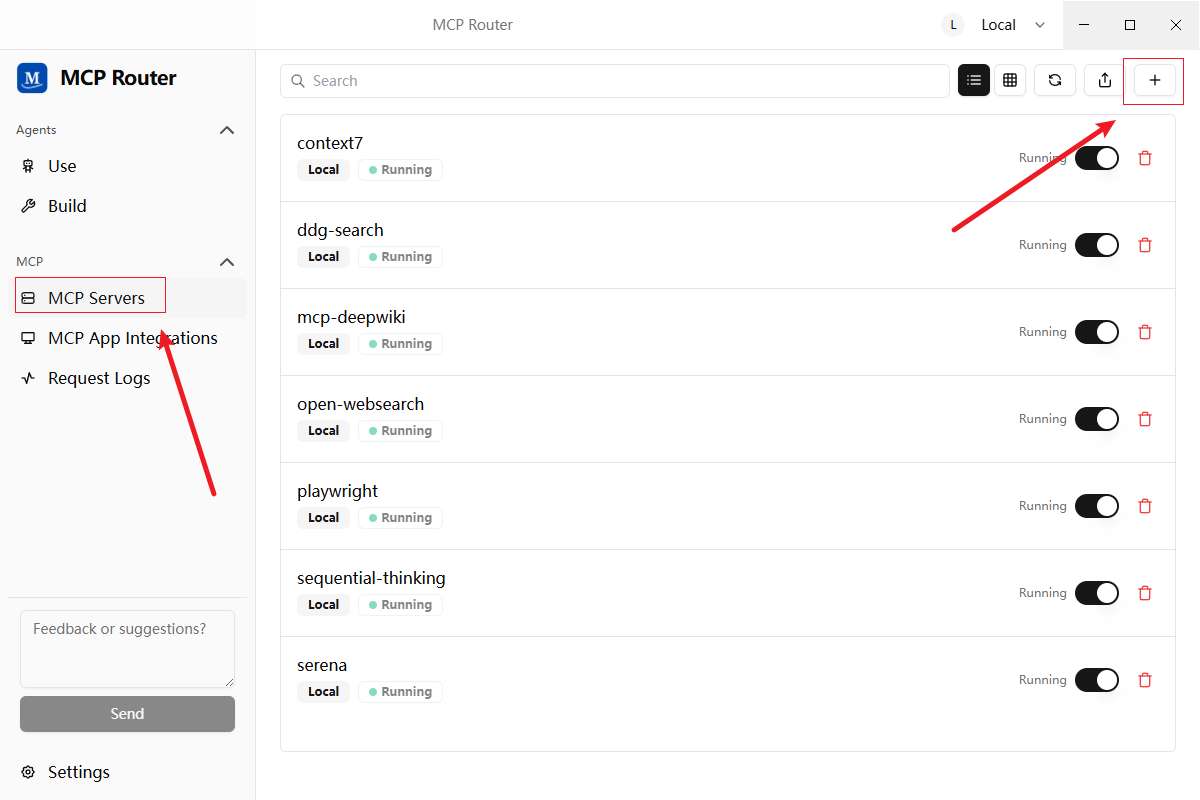
Task: Toggle the sequential-thinking server switch
Action: (1096, 593)
